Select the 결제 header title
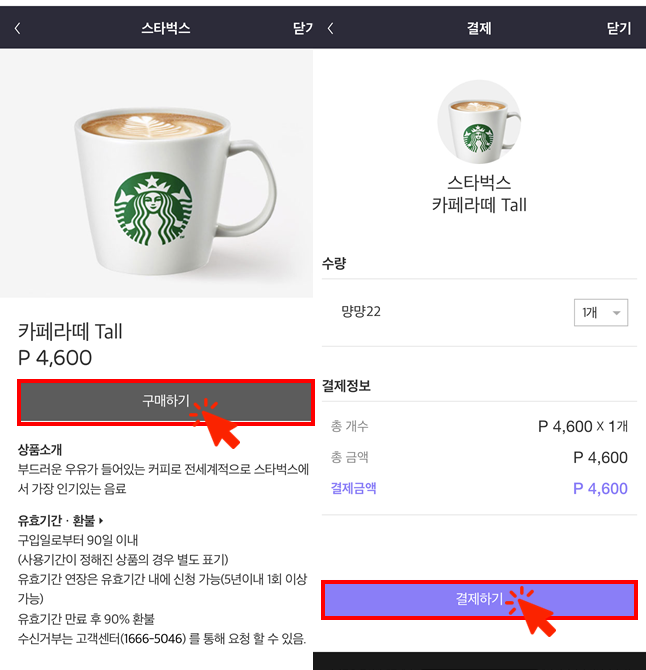646x670 pixels. (479, 29)
